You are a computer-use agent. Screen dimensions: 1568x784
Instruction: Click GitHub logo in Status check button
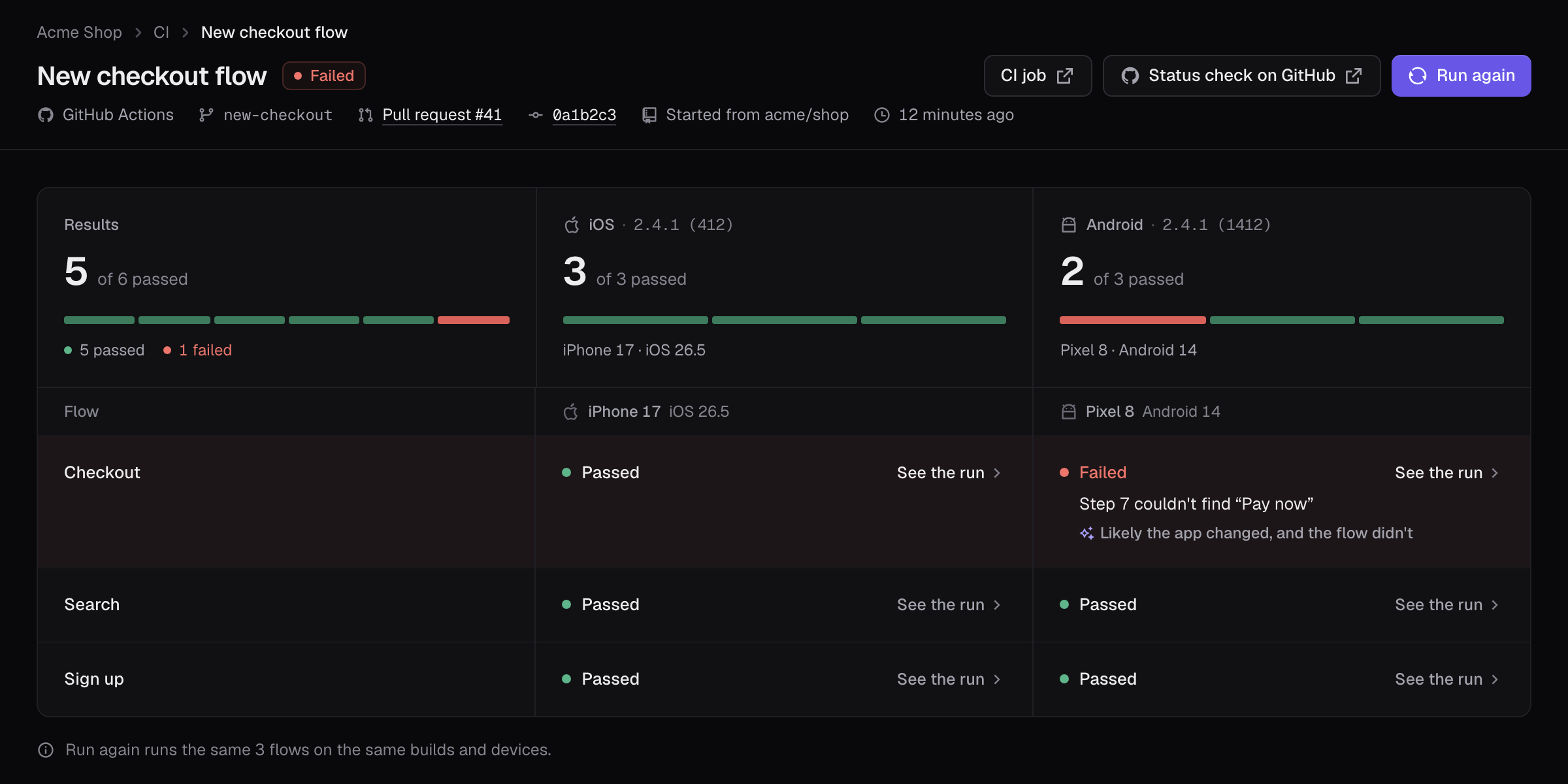click(1130, 76)
